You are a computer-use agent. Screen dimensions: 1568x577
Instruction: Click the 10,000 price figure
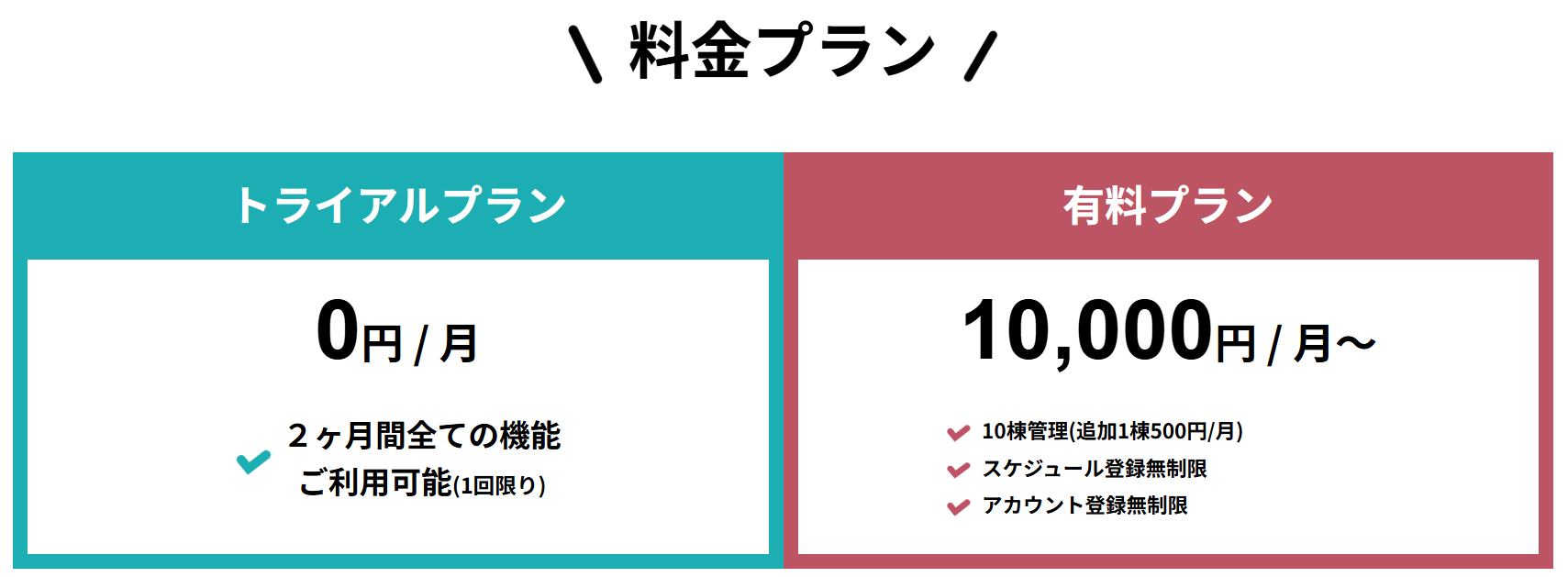coord(1087,331)
